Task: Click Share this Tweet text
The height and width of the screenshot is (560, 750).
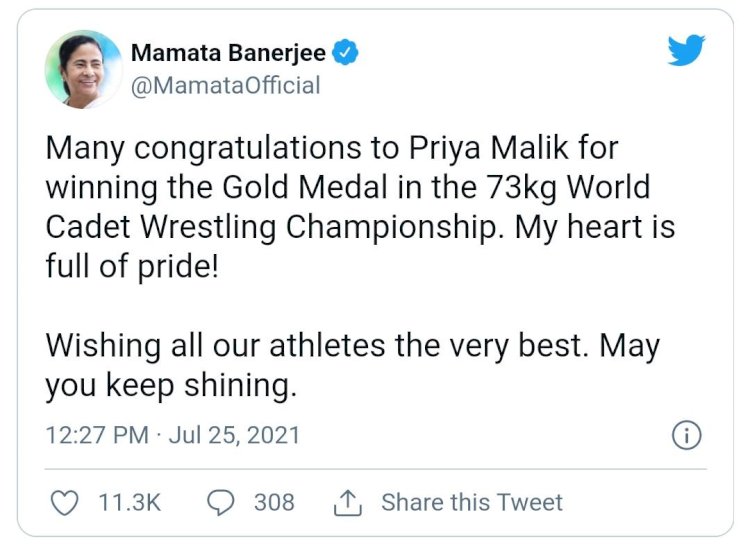Action: point(472,503)
